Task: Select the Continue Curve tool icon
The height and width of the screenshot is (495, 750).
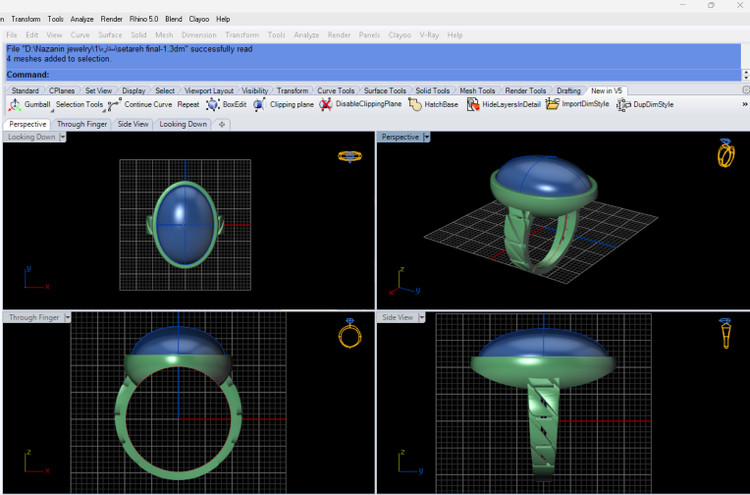Action: 115,105
